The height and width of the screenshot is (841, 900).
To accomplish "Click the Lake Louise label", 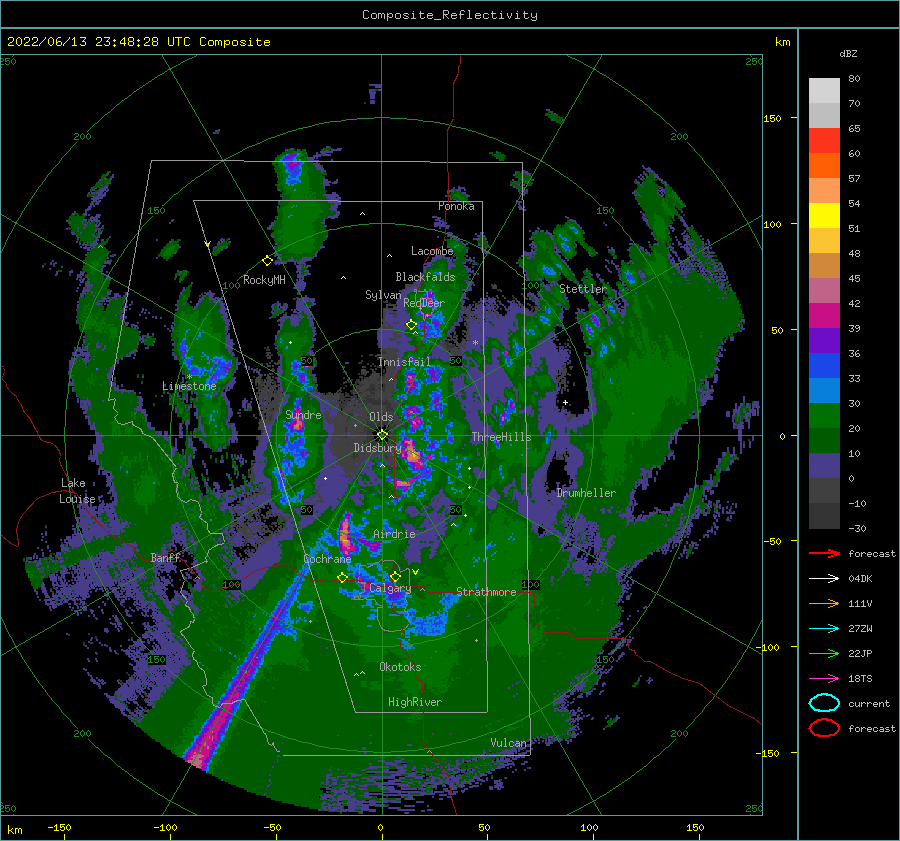I will [x=77, y=491].
